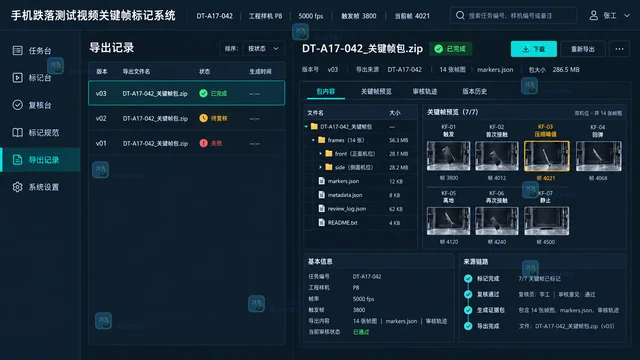Select the KF-06 再次接触 thumbnail
Screen dimensions: 640x360
pyautogui.click(x=497, y=221)
